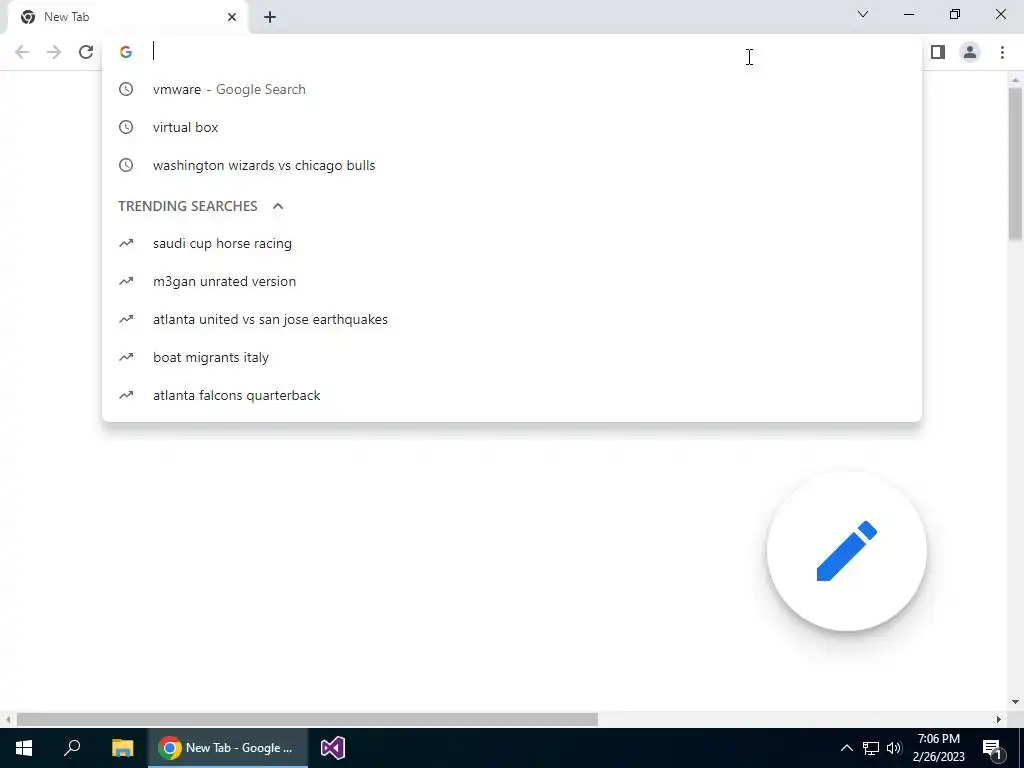Show hidden system tray icons

point(846,748)
